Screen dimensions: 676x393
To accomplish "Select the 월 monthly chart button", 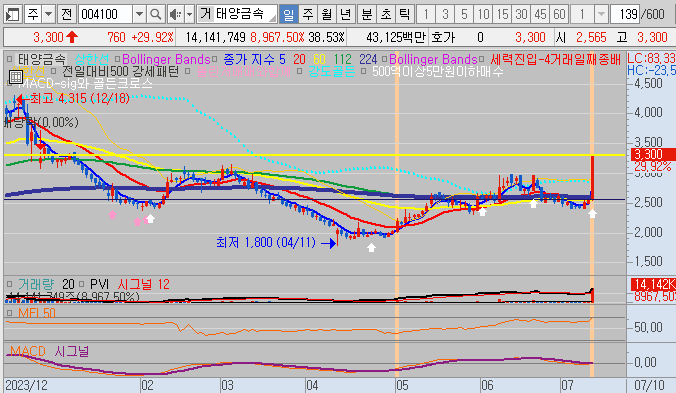I will (326, 15).
